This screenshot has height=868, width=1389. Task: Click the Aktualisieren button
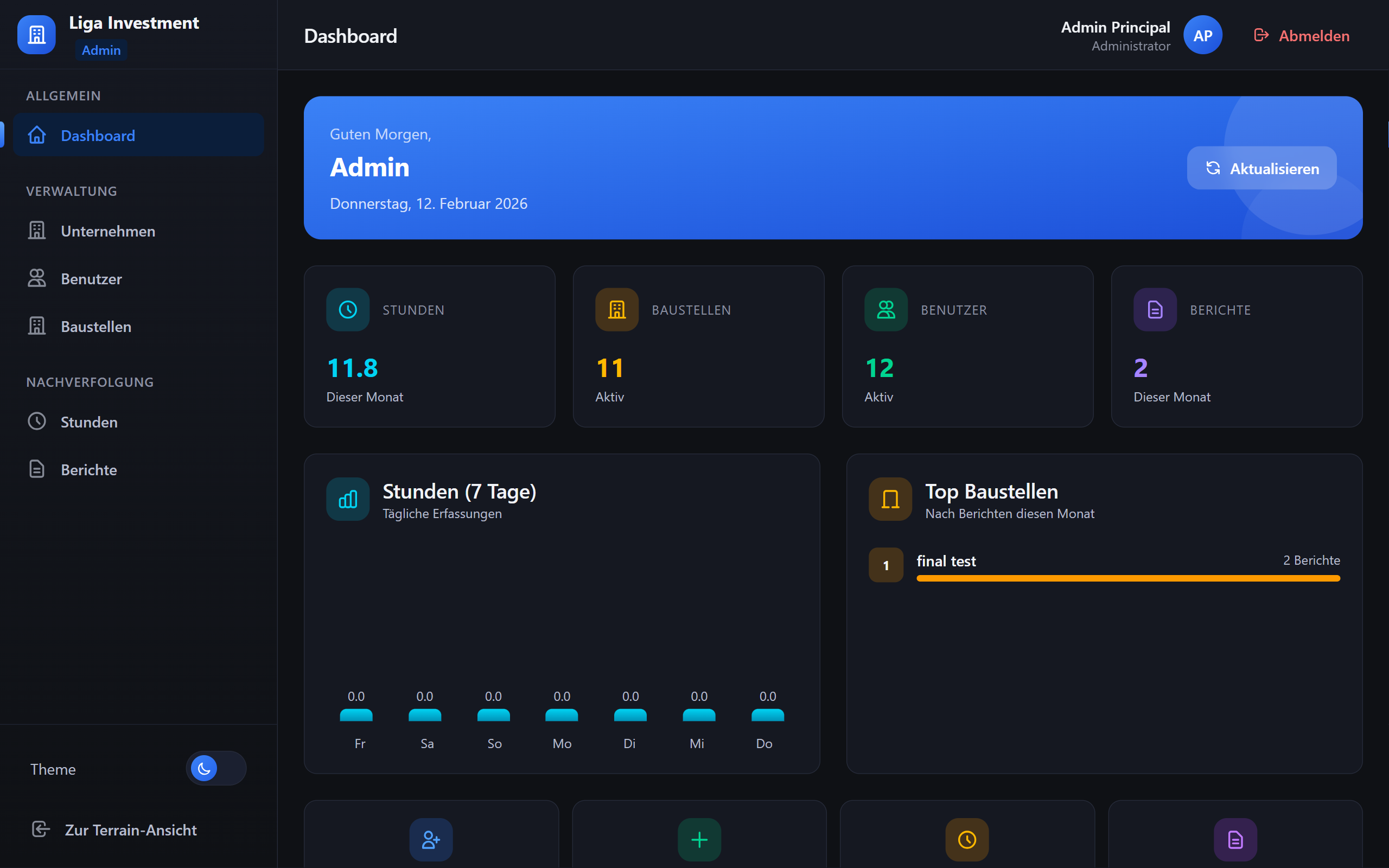[x=1261, y=168]
